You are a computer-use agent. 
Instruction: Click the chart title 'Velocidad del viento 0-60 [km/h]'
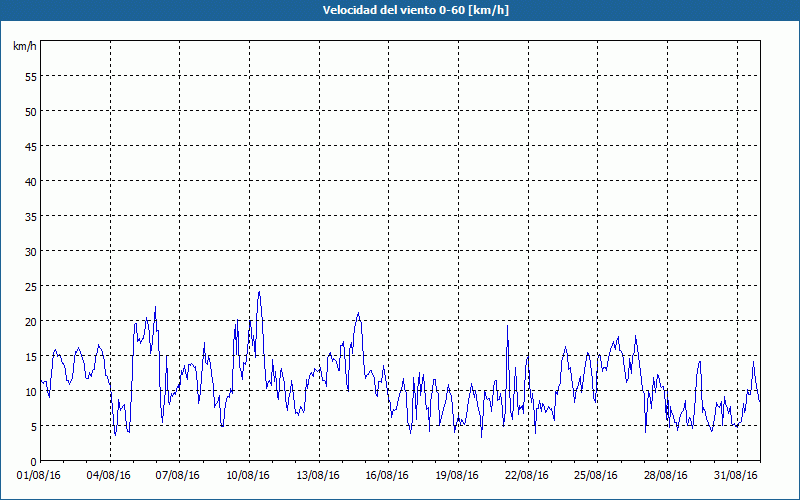(x=415, y=10)
